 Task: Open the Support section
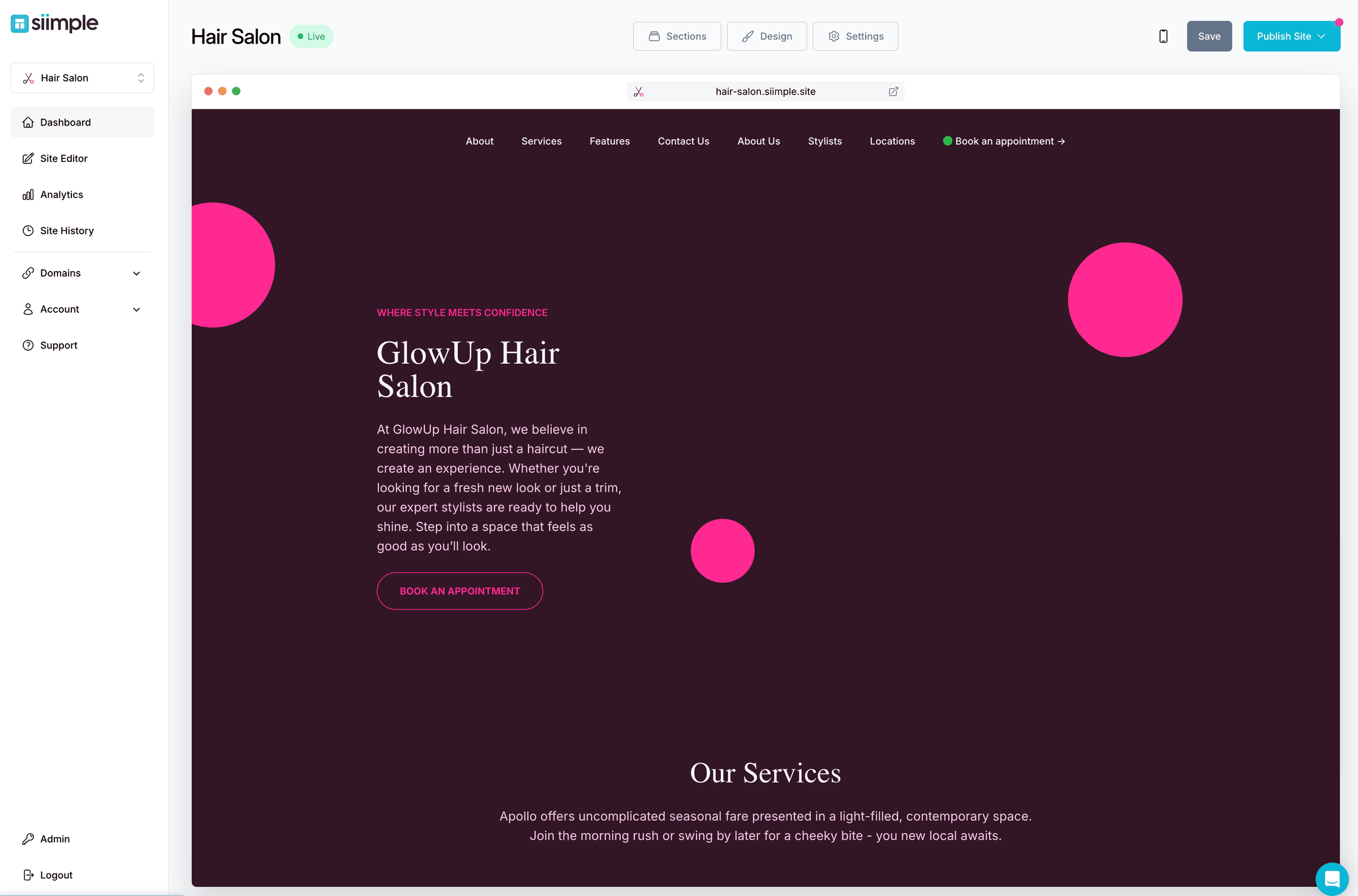pos(58,345)
